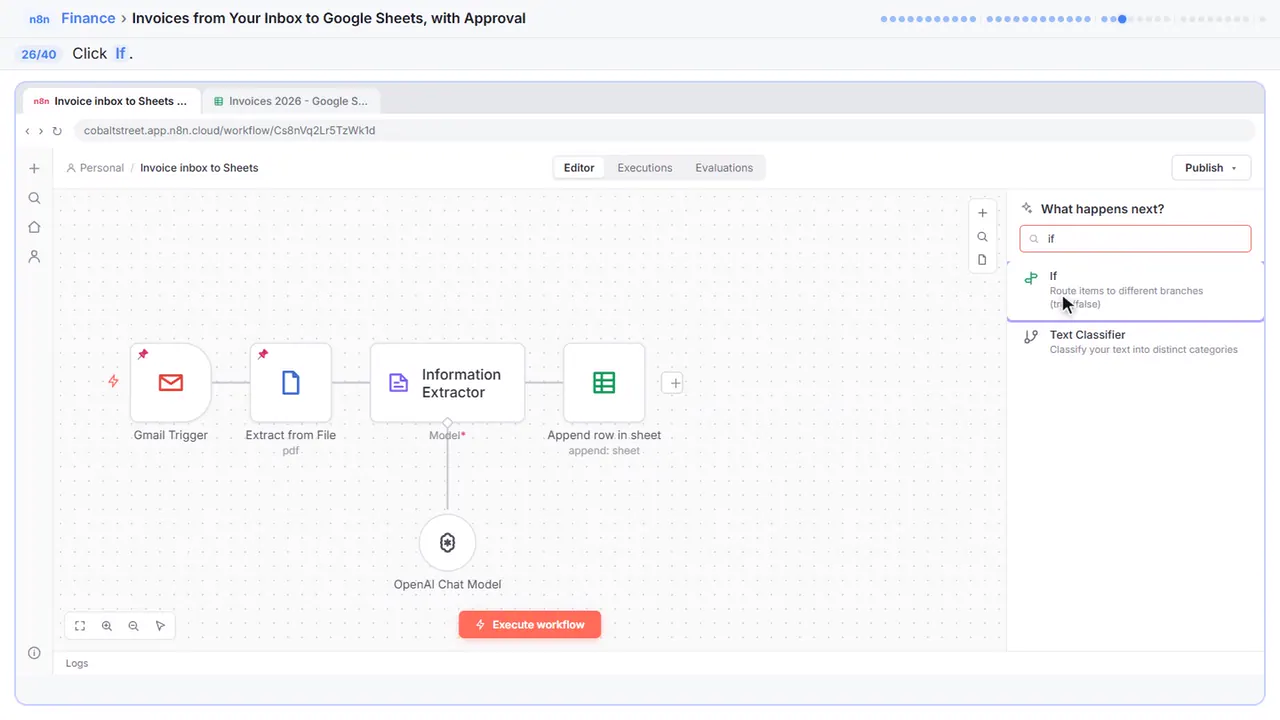Open the Information Extractor node
This screenshot has height=720, width=1280.
tap(447, 383)
